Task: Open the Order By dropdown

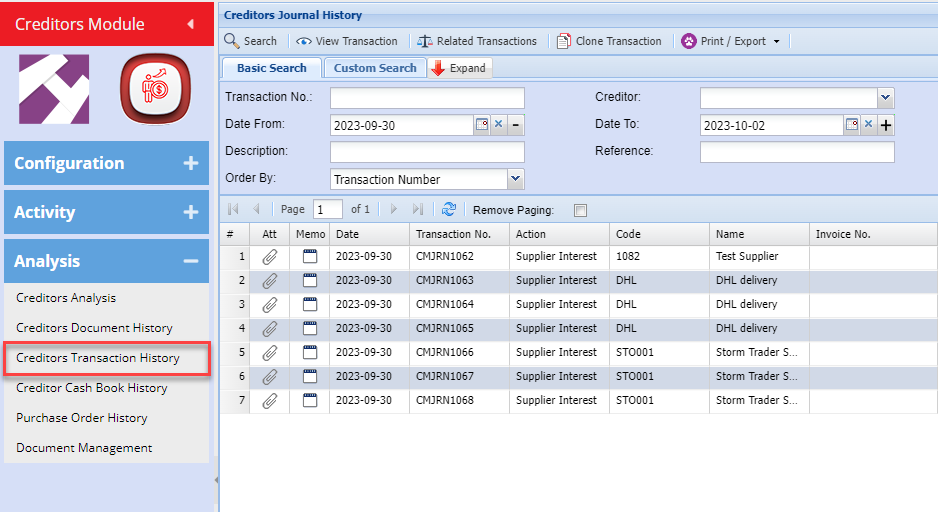Action: point(515,179)
